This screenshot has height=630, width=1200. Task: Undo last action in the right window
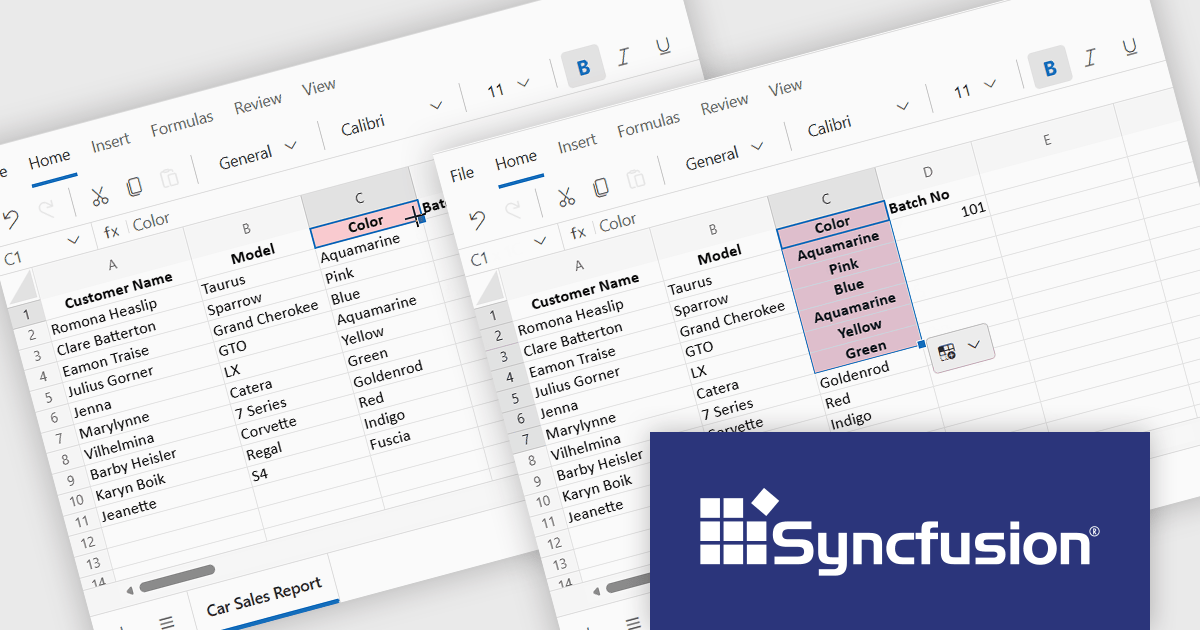point(478,218)
